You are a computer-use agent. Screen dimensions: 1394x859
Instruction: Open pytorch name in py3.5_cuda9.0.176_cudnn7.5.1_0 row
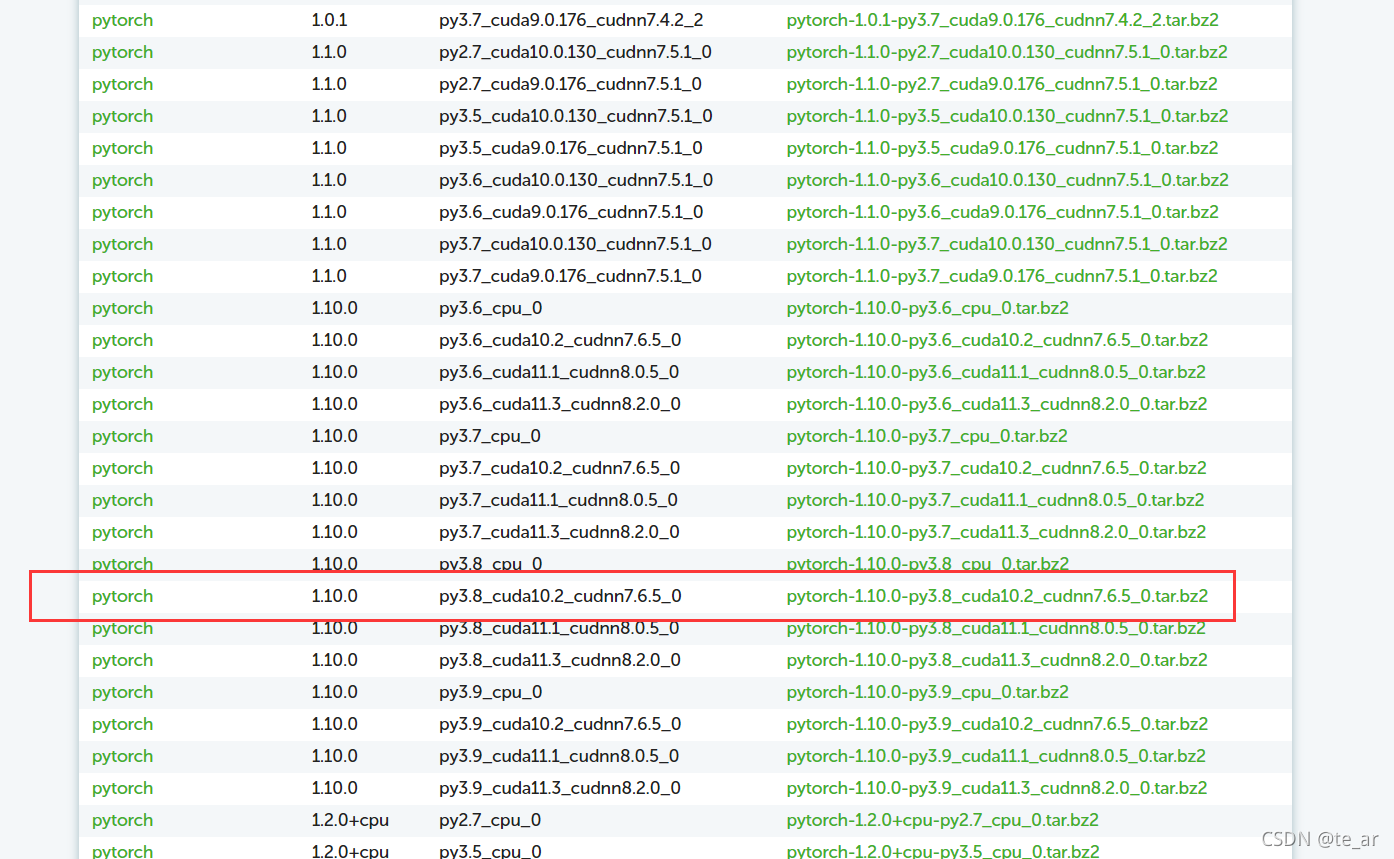click(x=122, y=148)
